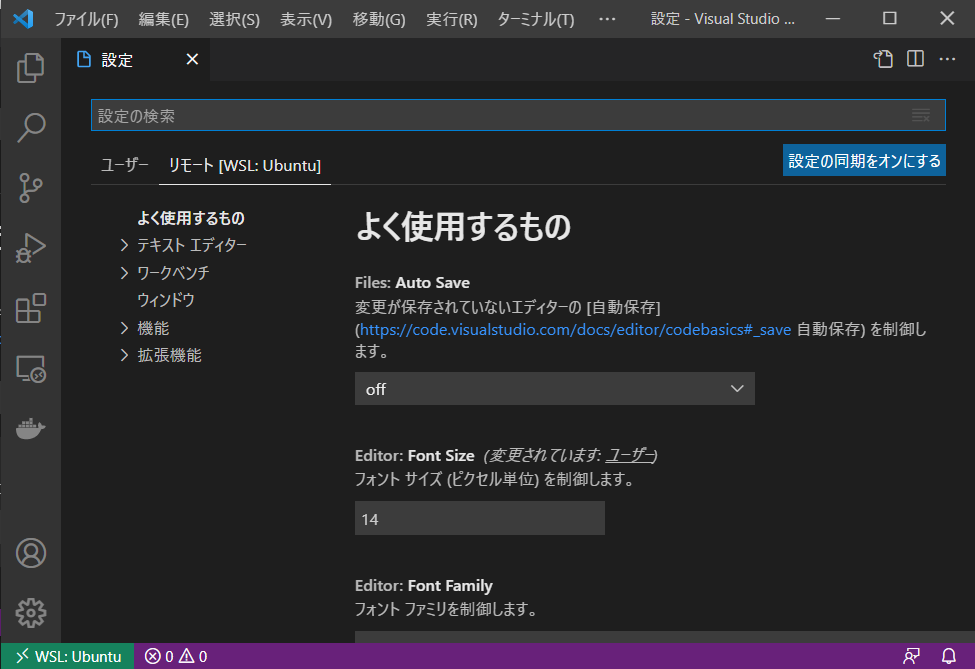Click the Editor: Font Family setting title
Screen dimensions: 975x669
tap(424, 586)
